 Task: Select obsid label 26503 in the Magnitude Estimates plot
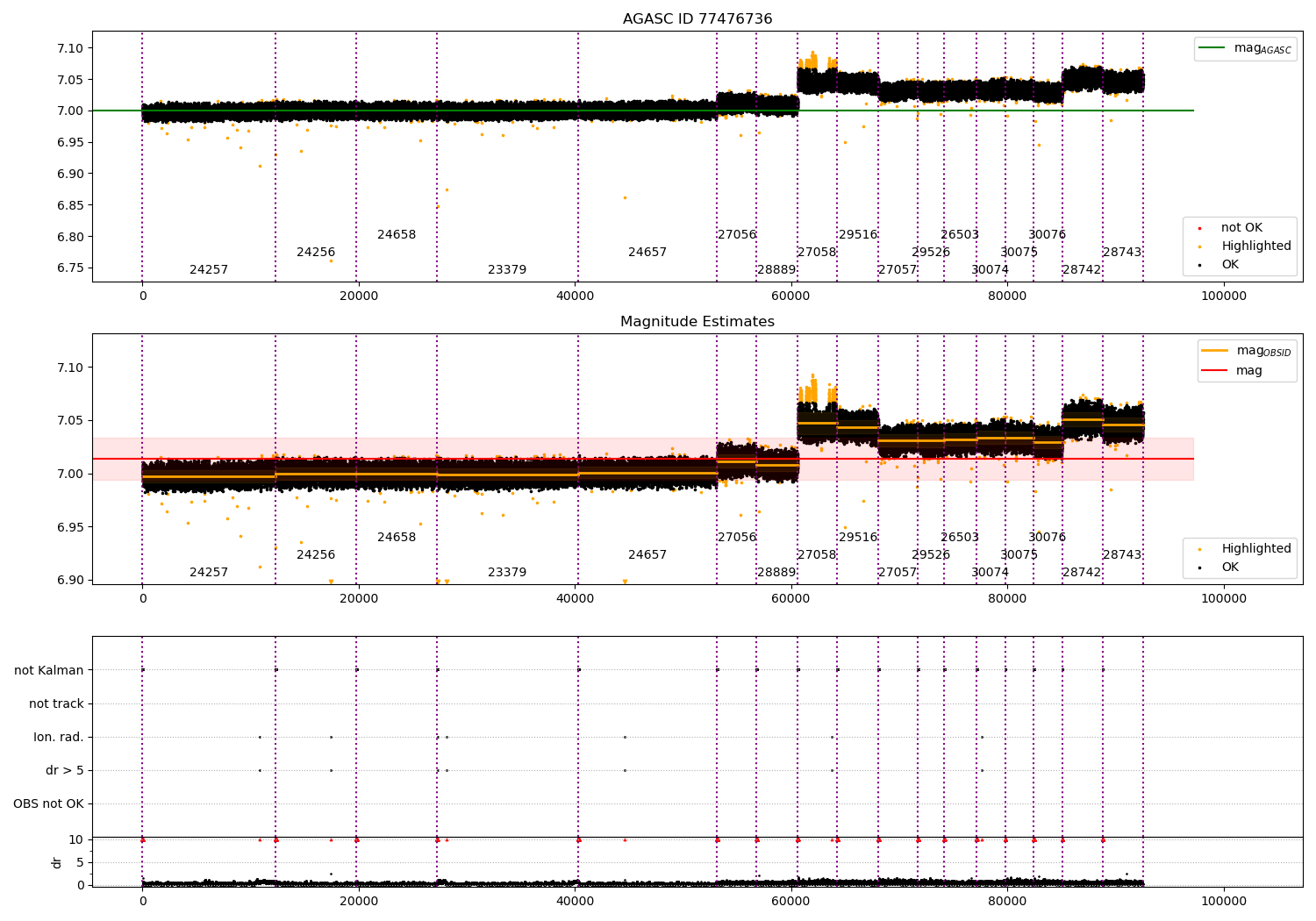tap(960, 538)
